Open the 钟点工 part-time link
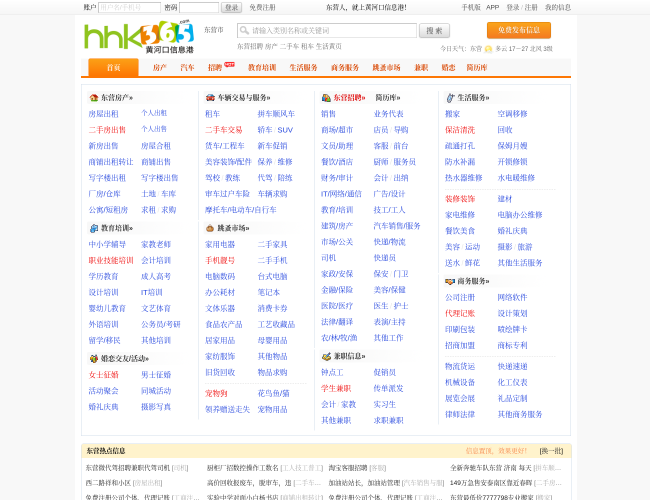 pos(332,373)
